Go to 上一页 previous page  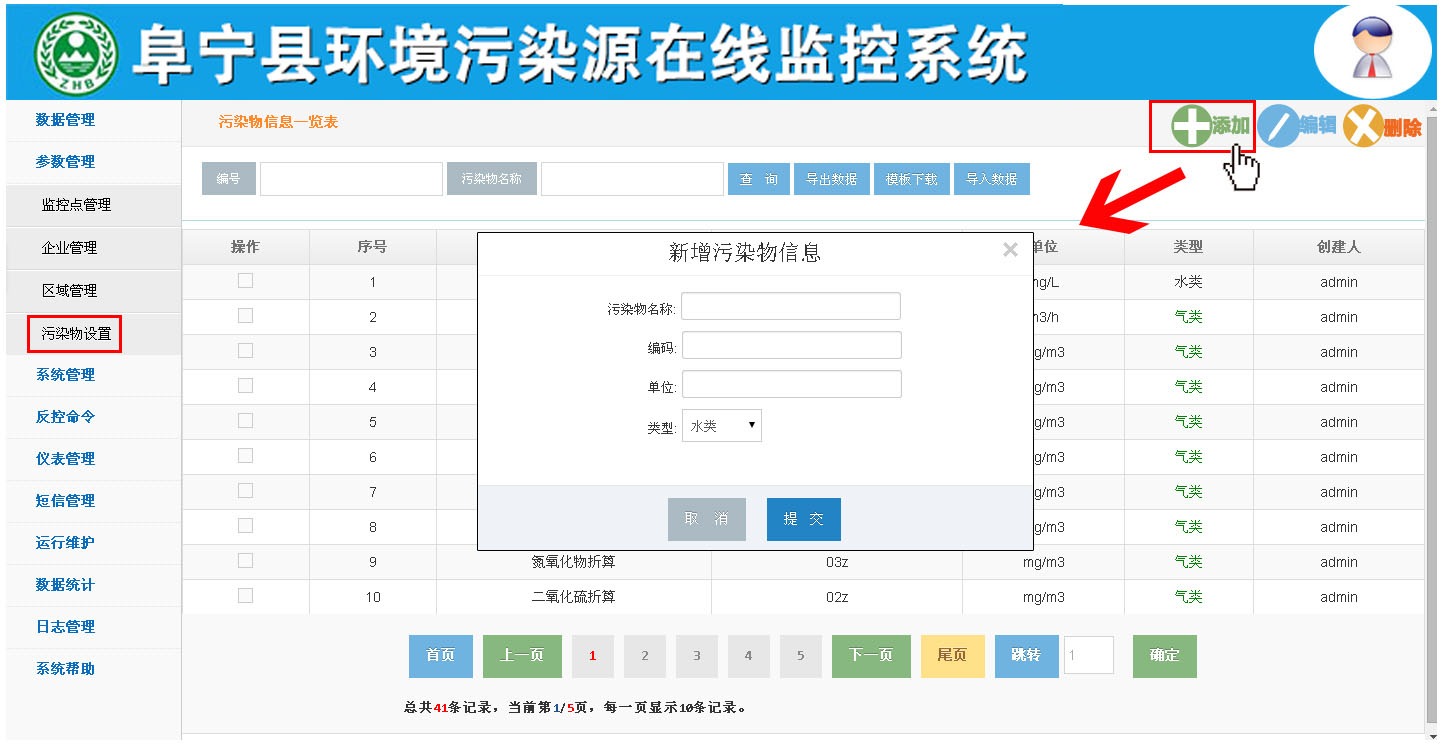(x=522, y=656)
